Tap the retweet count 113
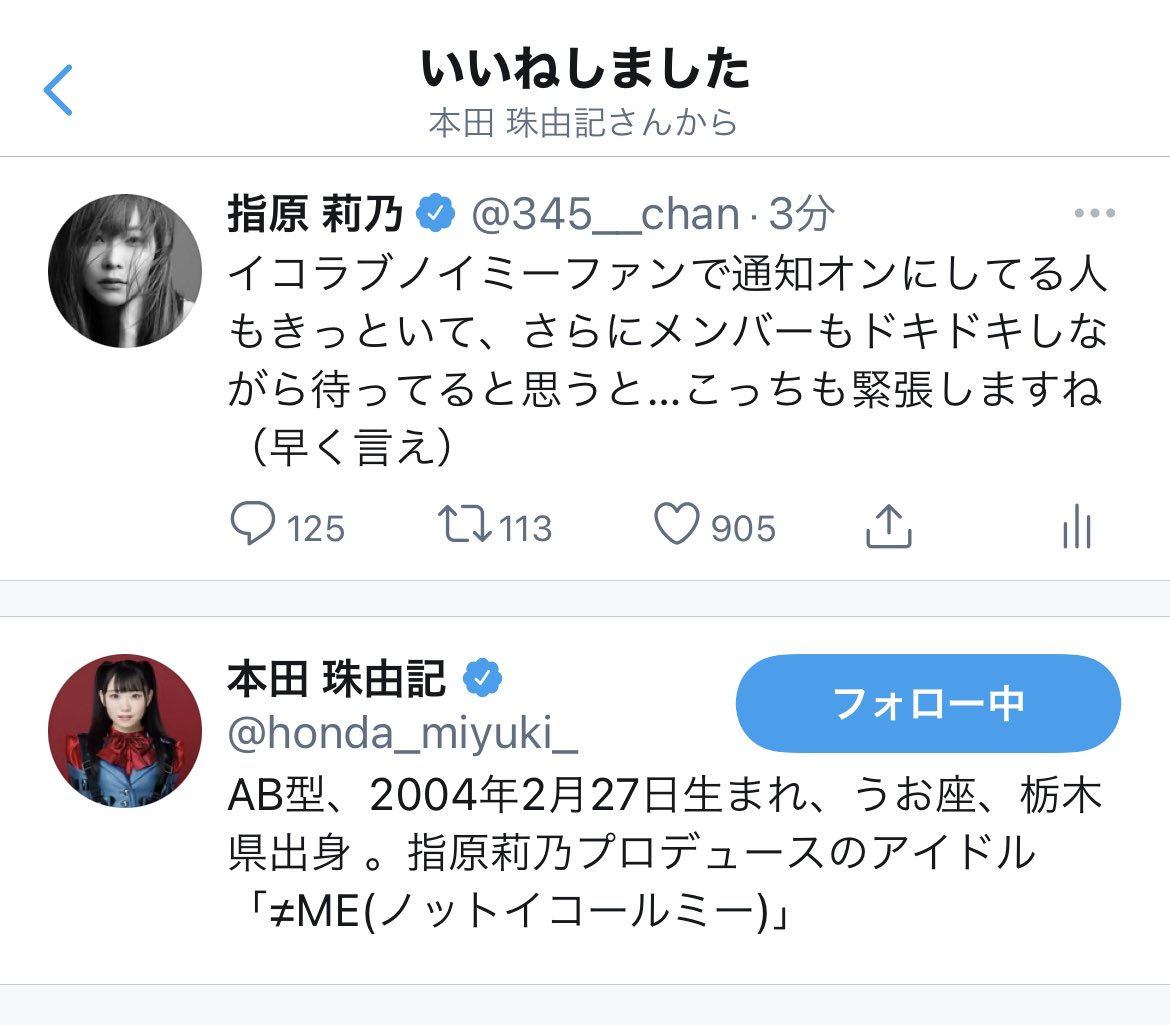Viewport: 1170px width, 1025px height. 525,528
